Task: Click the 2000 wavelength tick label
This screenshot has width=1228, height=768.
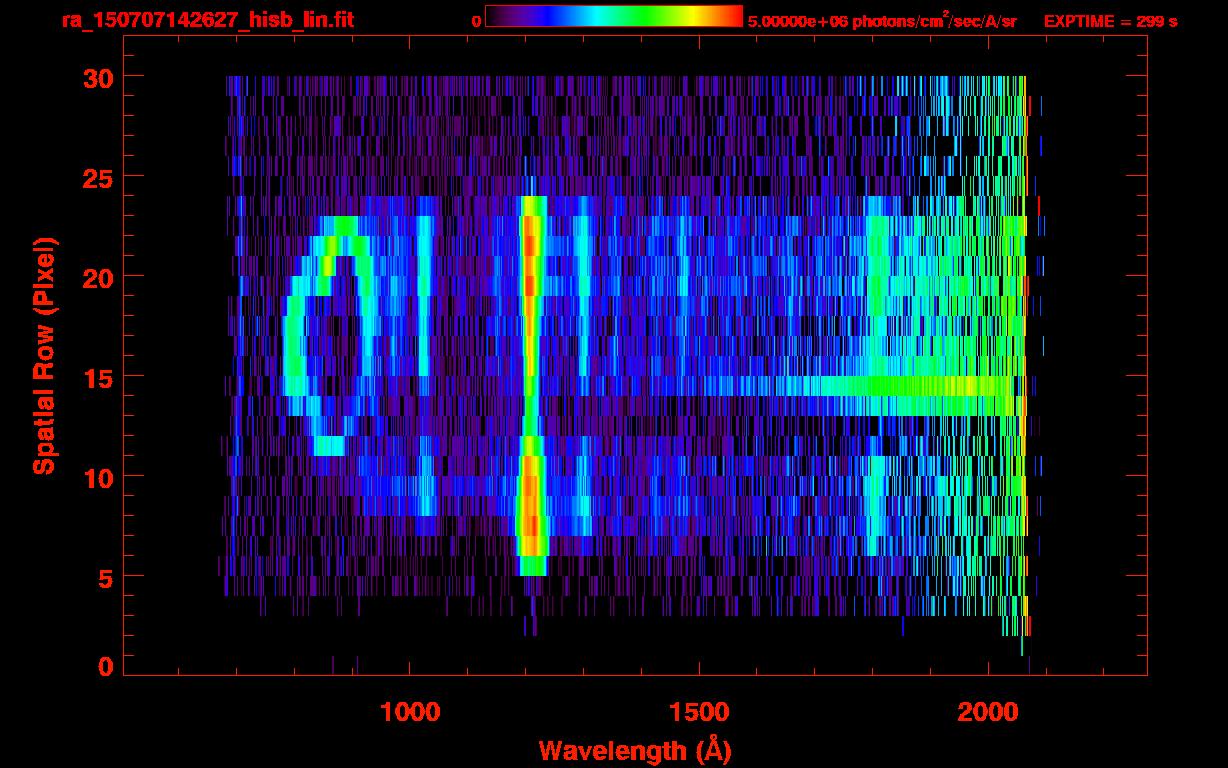Action: [x=987, y=712]
